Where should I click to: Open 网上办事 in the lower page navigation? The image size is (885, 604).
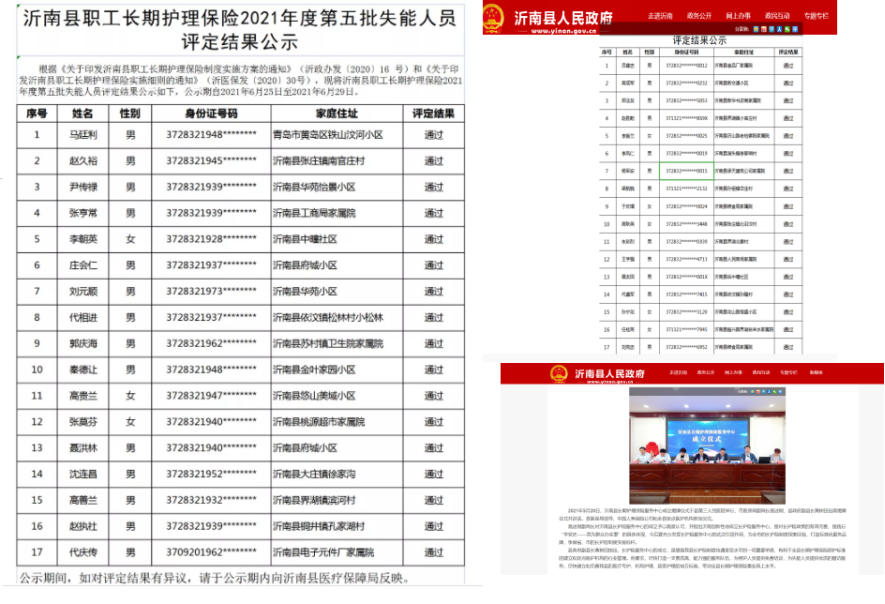pyautogui.click(x=733, y=373)
